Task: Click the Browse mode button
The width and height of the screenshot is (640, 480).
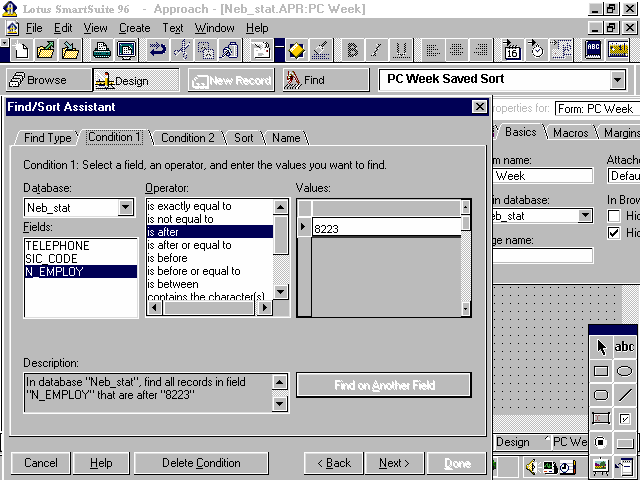Action: (48, 80)
